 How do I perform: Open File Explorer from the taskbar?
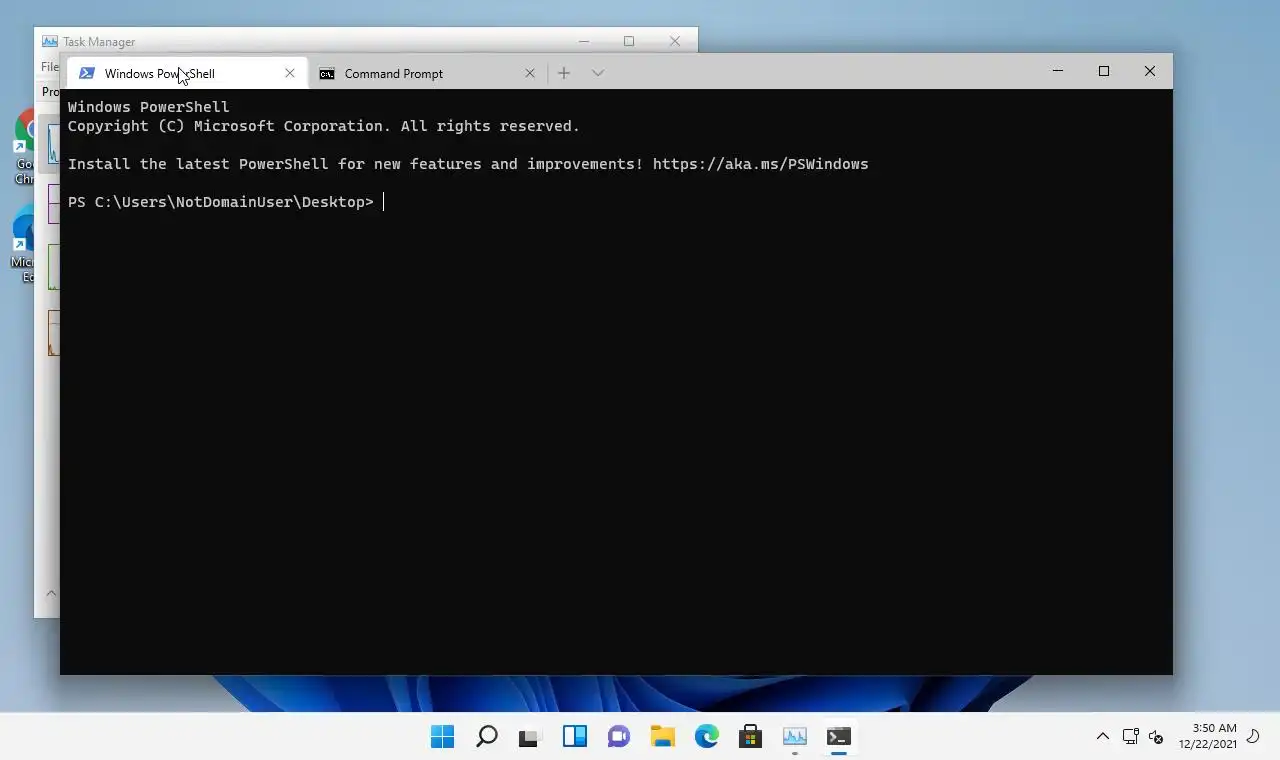(x=663, y=737)
